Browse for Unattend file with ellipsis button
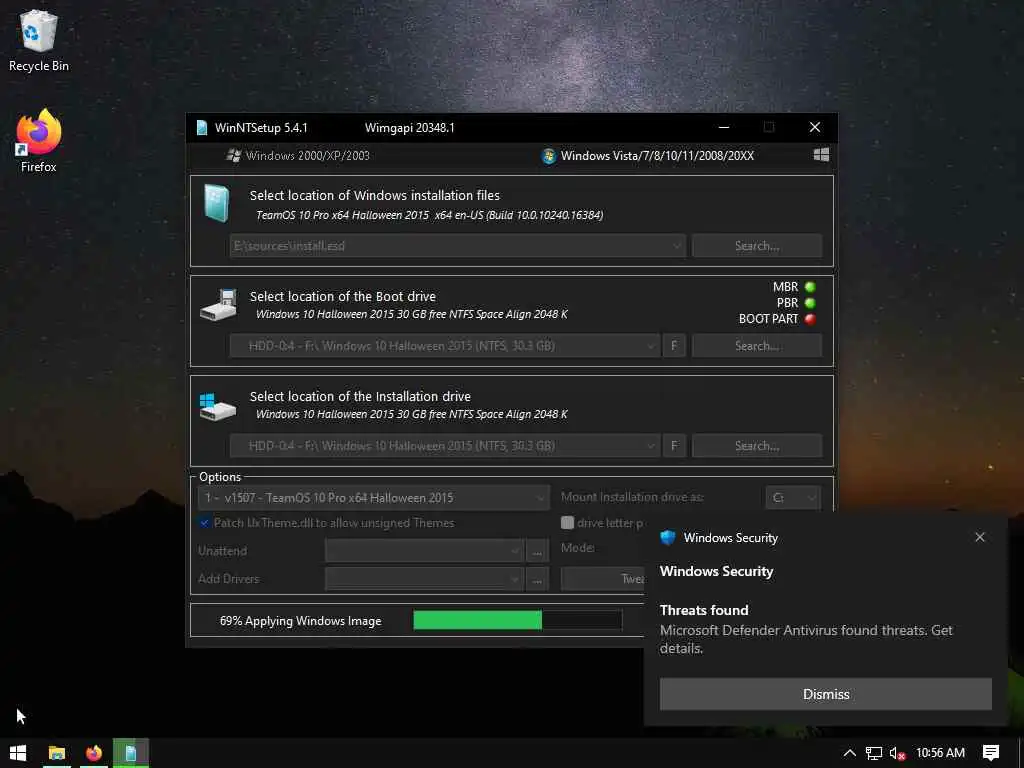Screen dimensions: 1024x768 pos(537,551)
